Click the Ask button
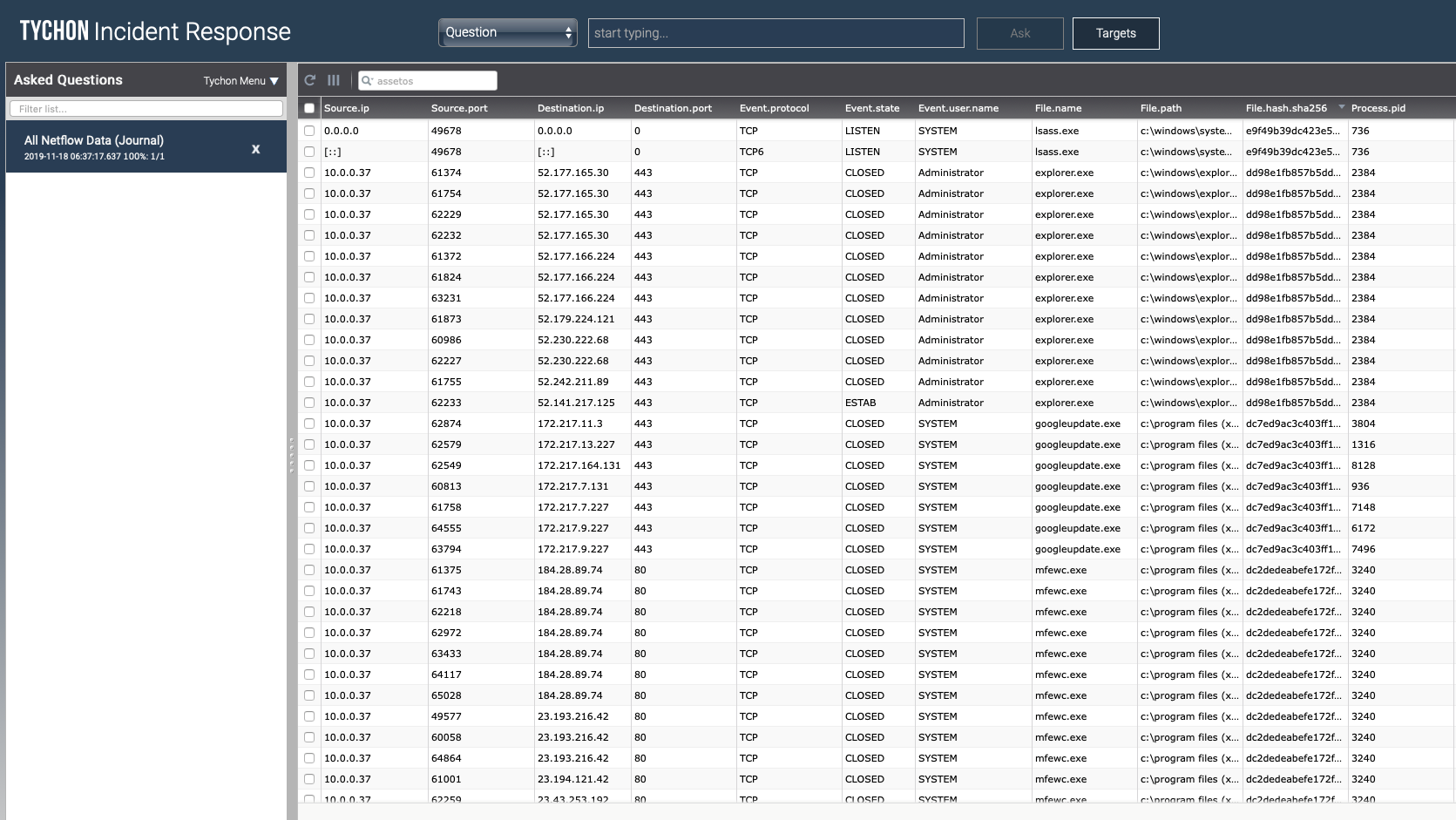 [x=1020, y=33]
